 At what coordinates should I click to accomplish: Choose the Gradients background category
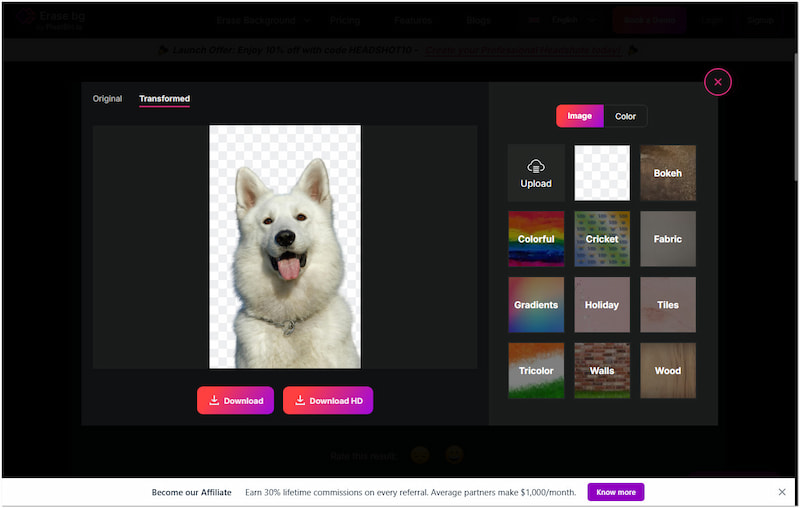pyautogui.click(x=536, y=305)
